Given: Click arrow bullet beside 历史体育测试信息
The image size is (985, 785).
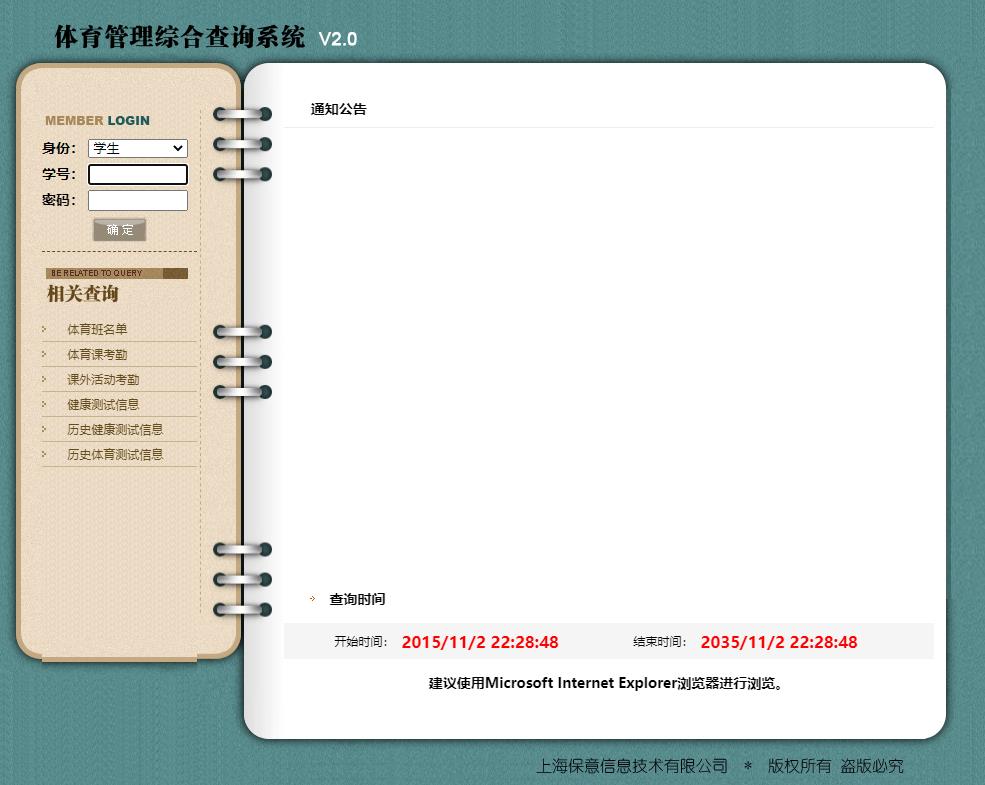Looking at the screenshot, I should (44, 454).
